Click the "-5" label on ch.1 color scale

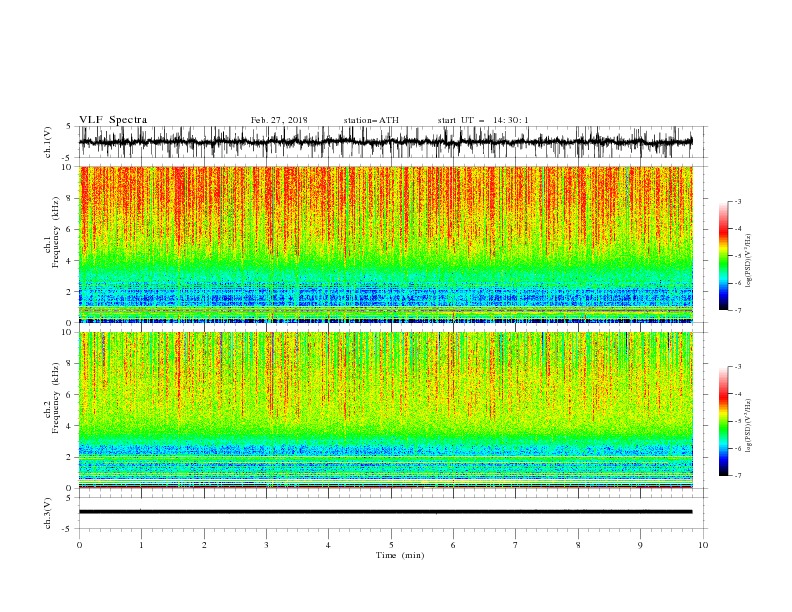[x=737, y=256]
